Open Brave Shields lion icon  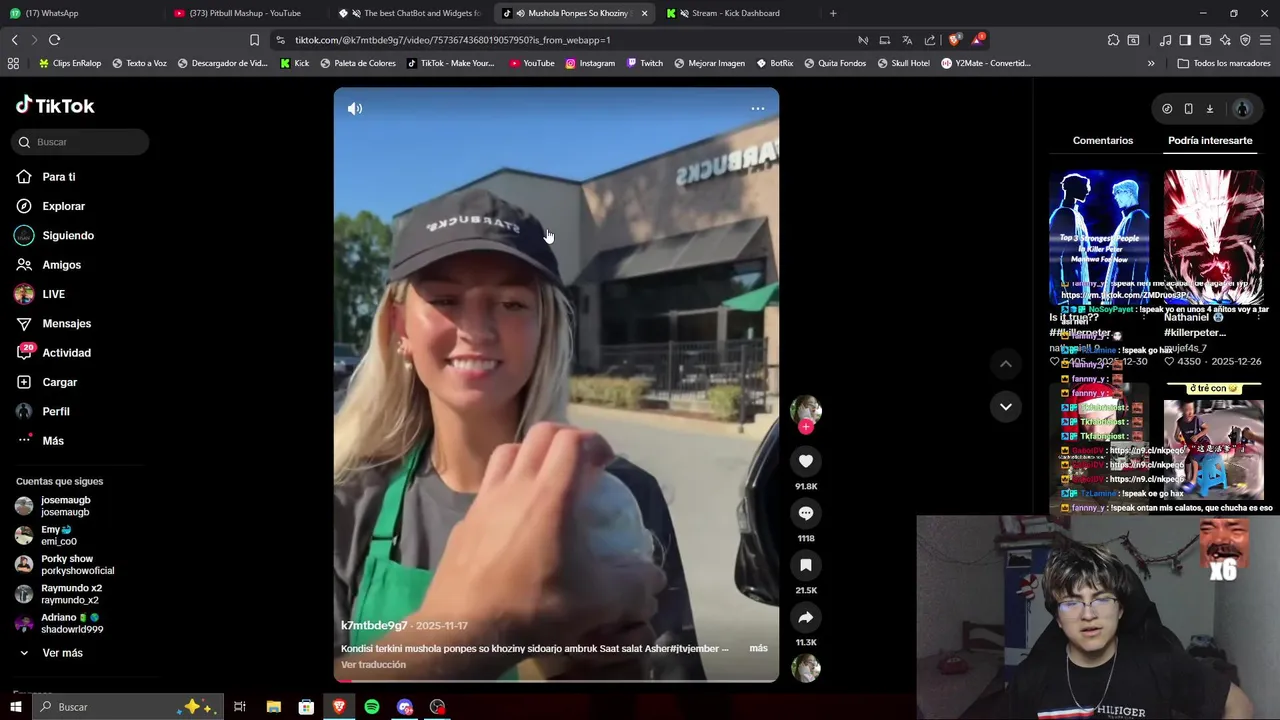point(954,40)
